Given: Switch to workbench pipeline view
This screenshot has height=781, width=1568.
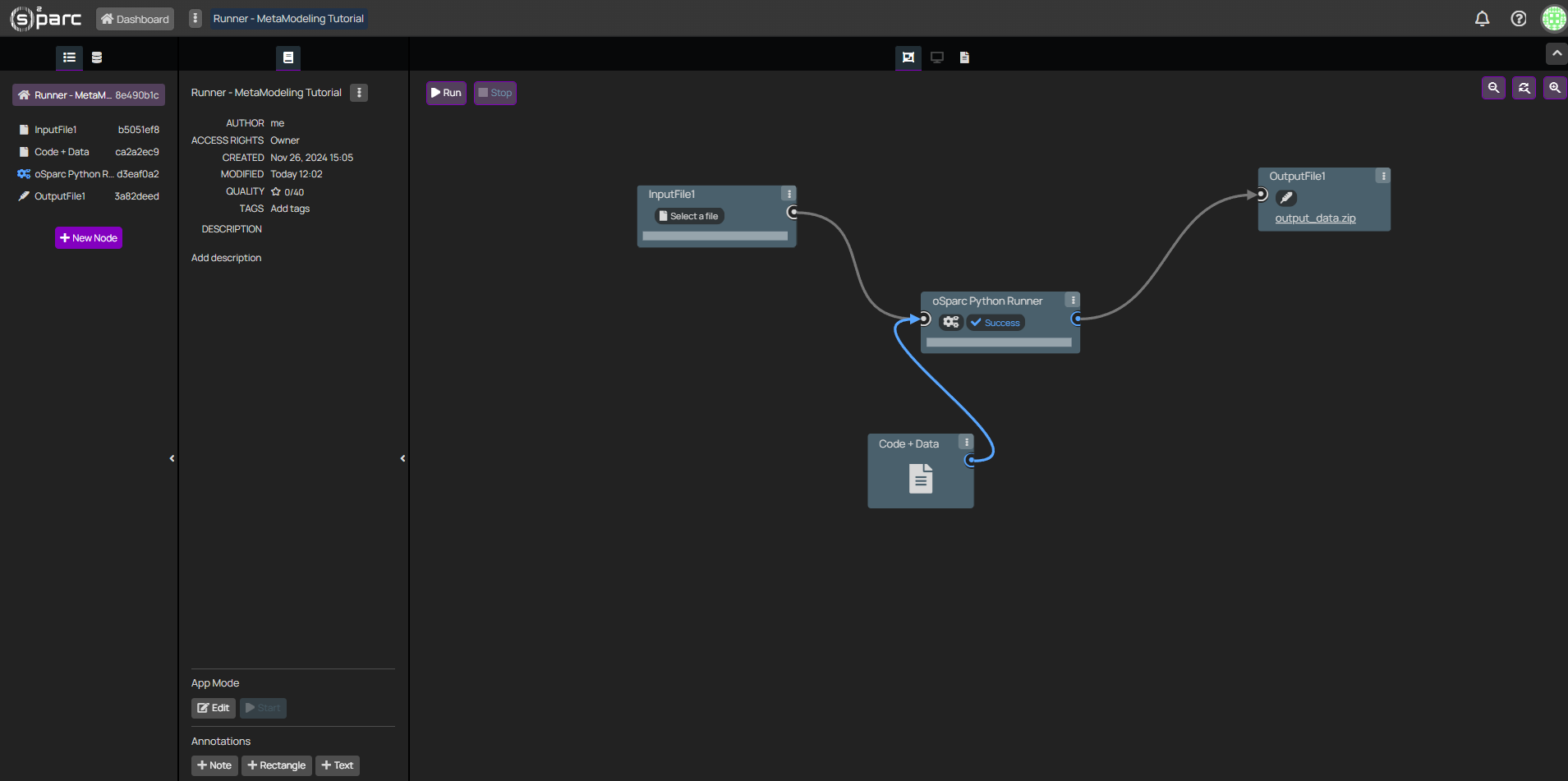Looking at the screenshot, I should (x=908, y=57).
